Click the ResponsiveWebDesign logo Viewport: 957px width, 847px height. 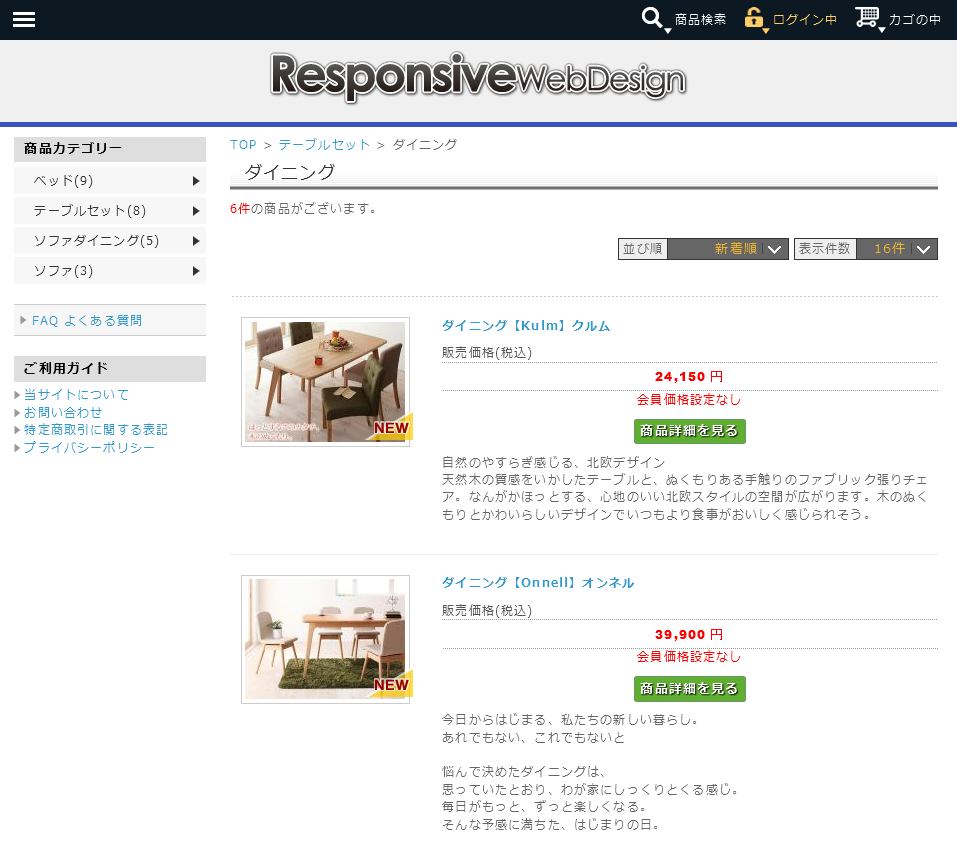coord(478,77)
